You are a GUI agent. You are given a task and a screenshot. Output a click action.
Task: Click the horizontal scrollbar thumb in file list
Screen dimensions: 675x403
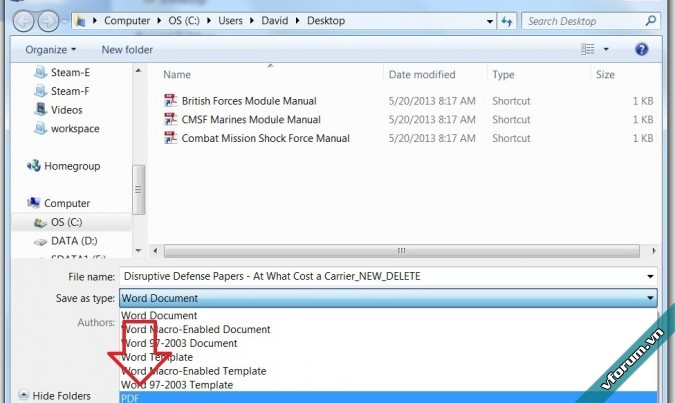[x=402, y=251]
